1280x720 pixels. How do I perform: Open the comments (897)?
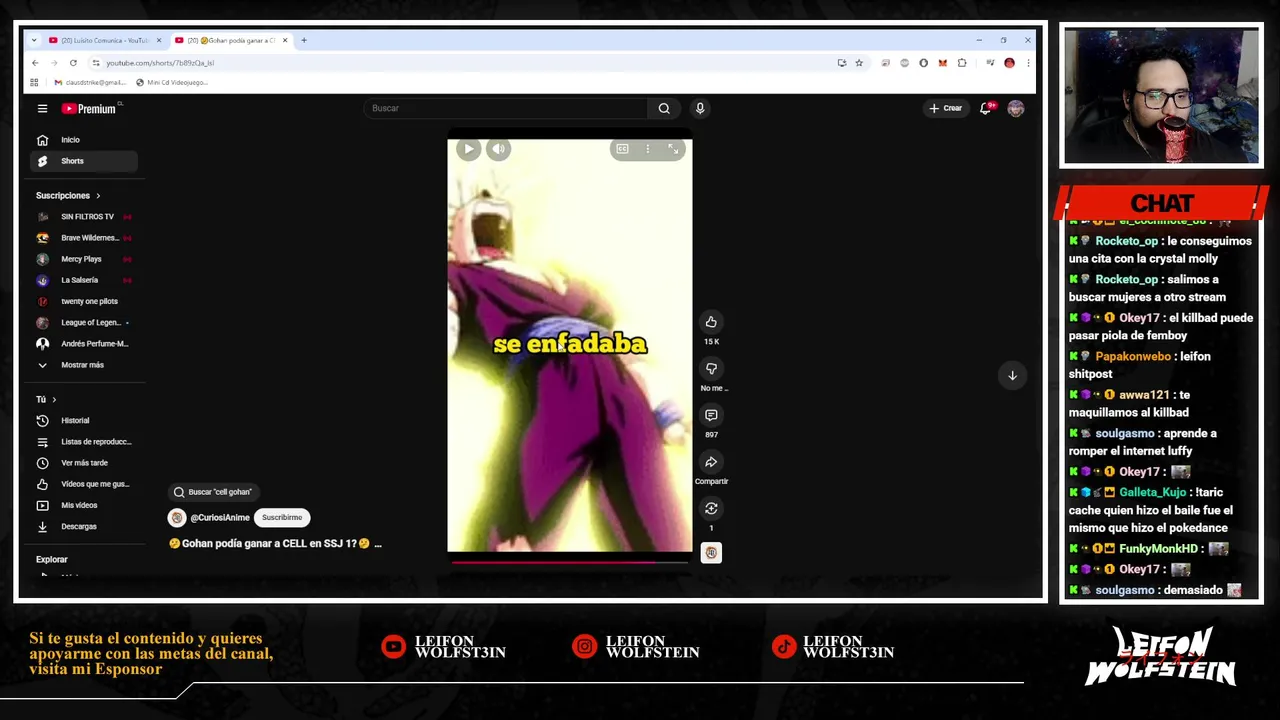(711, 415)
